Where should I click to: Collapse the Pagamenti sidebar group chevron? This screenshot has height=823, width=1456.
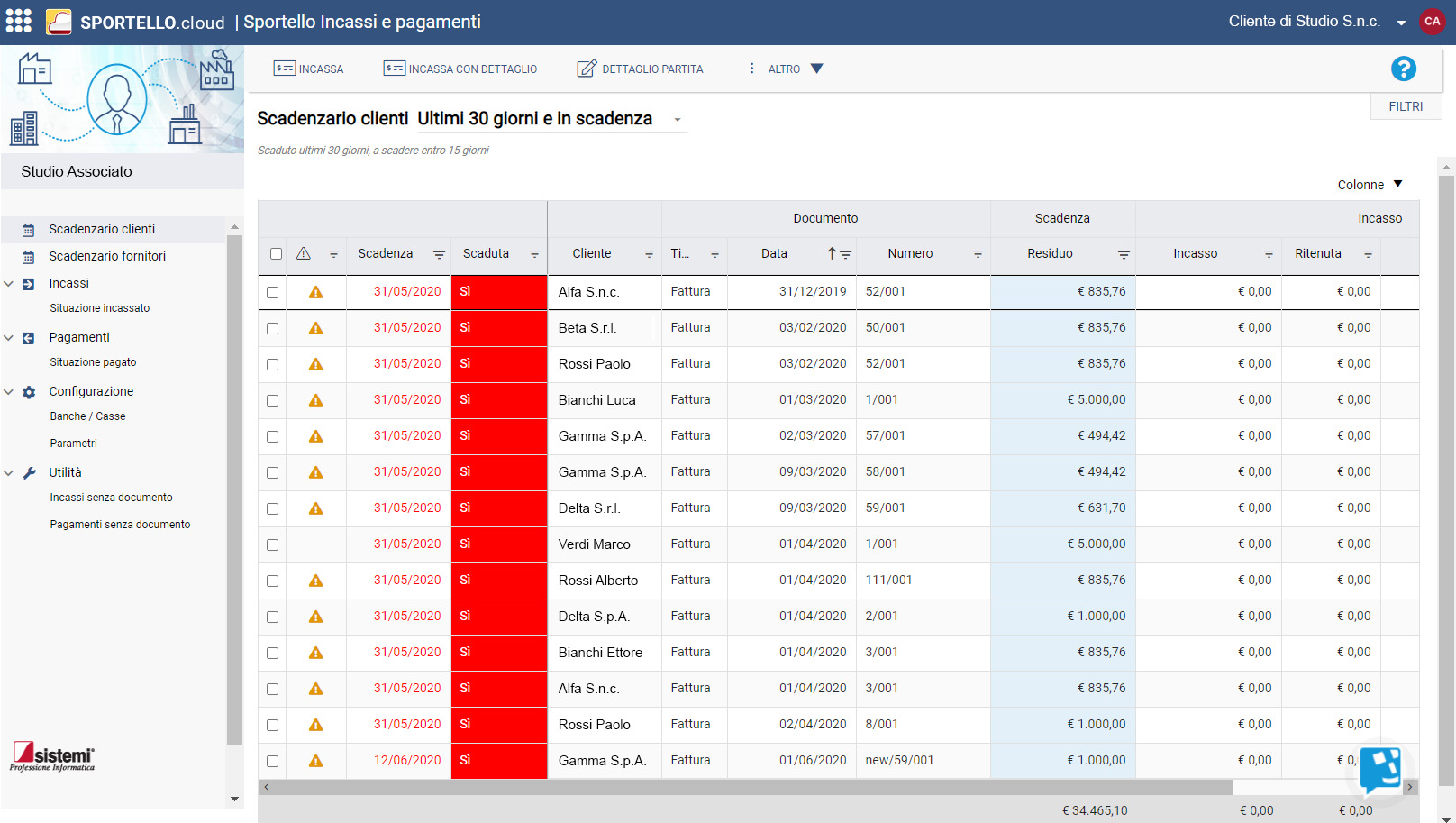pyautogui.click(x=8, y=338)
